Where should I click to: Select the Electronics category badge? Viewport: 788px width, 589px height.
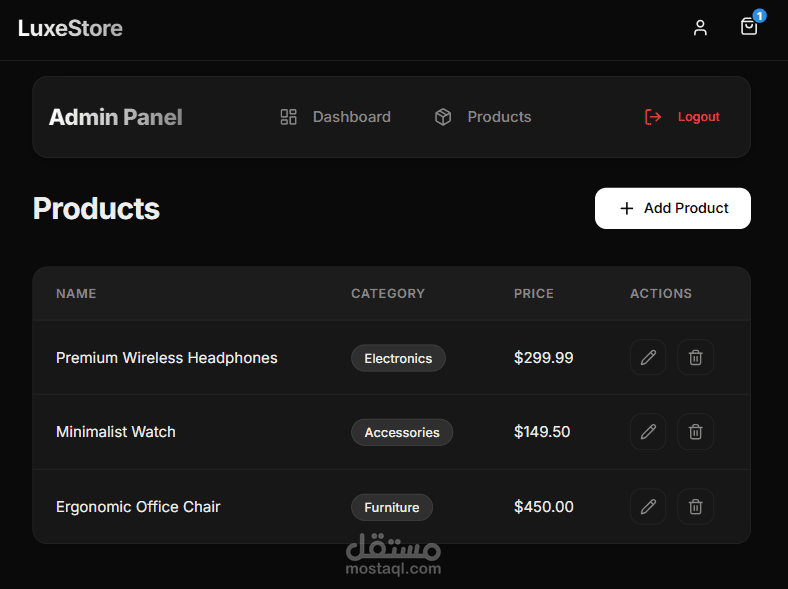(x=398, y=358)
